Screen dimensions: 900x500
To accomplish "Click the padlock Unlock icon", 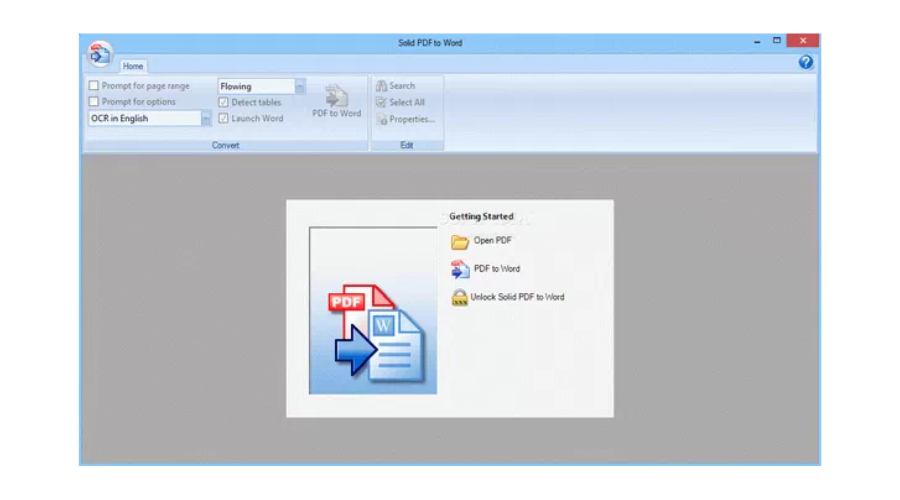I will point(459,297).
